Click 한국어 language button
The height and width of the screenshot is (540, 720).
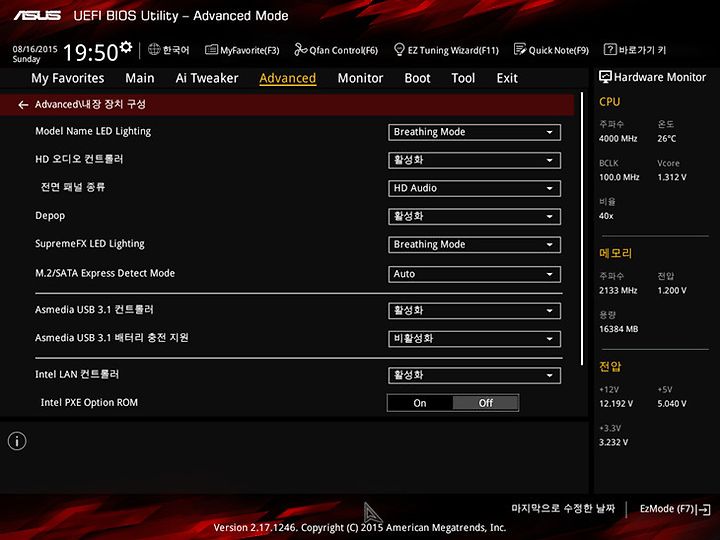tap(169, 50)
